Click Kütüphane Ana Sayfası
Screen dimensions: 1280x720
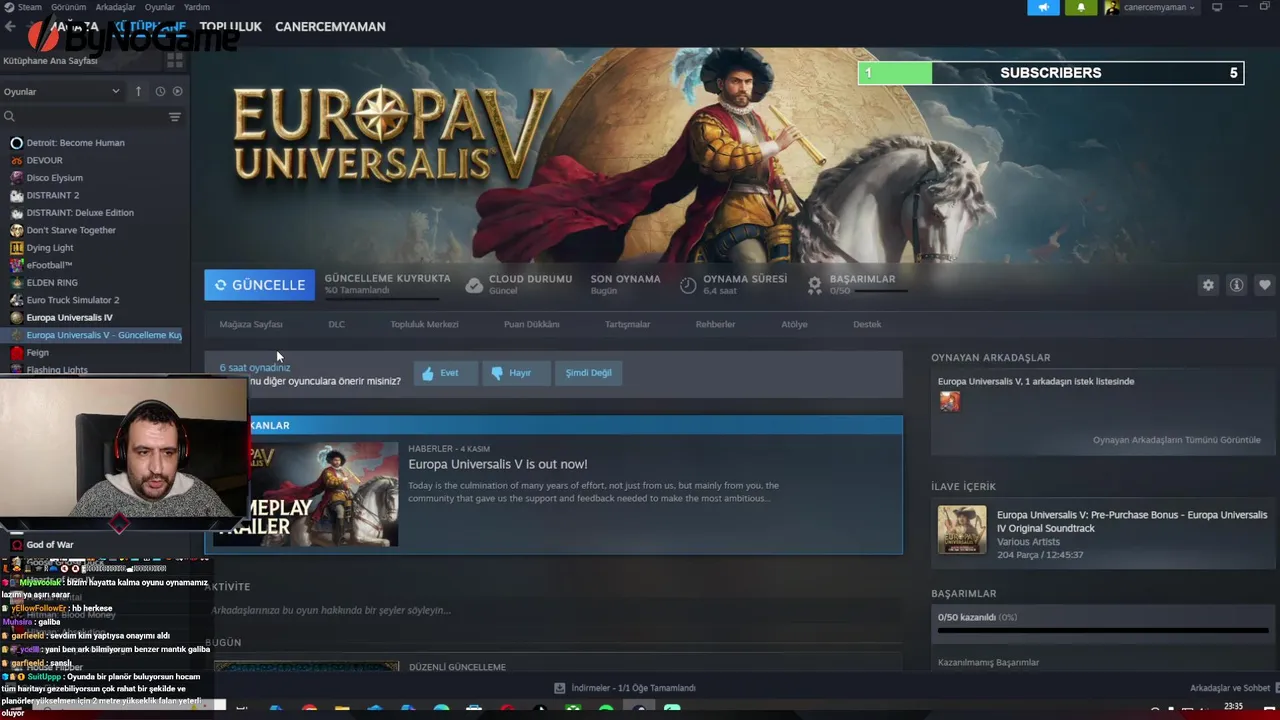[51, 60]
